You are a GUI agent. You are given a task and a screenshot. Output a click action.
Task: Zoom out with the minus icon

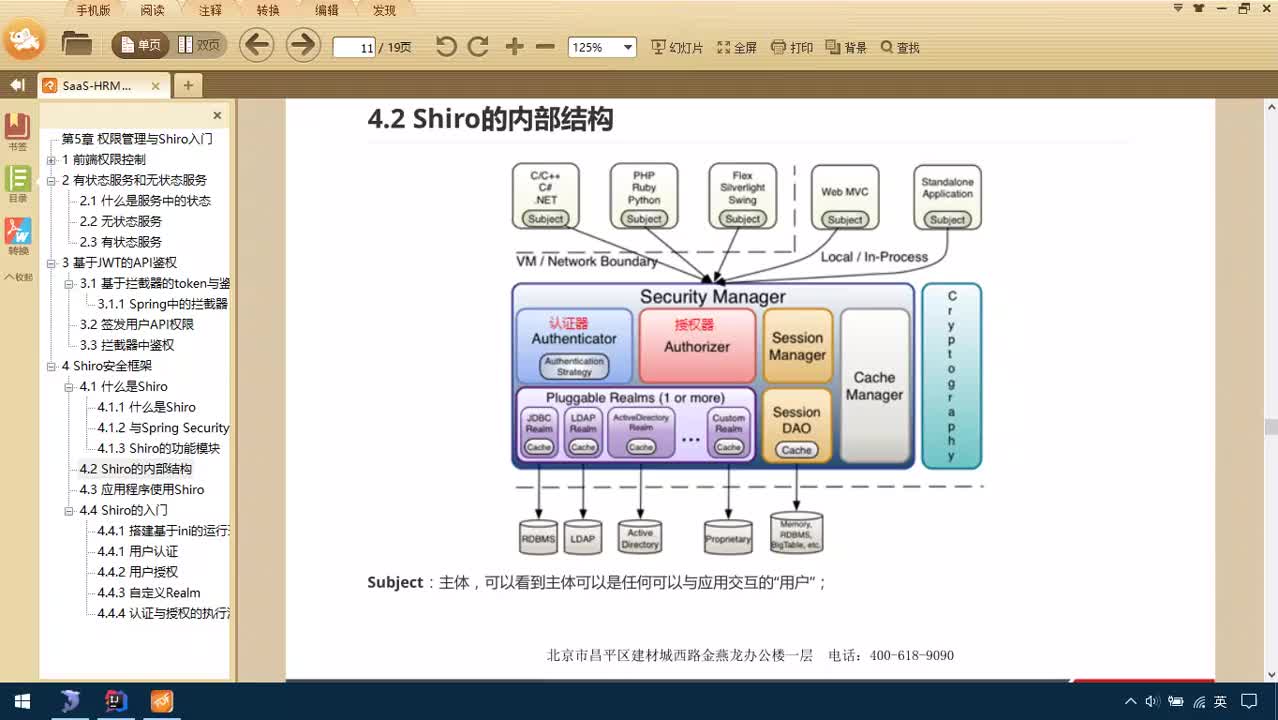tap(545, 46)
